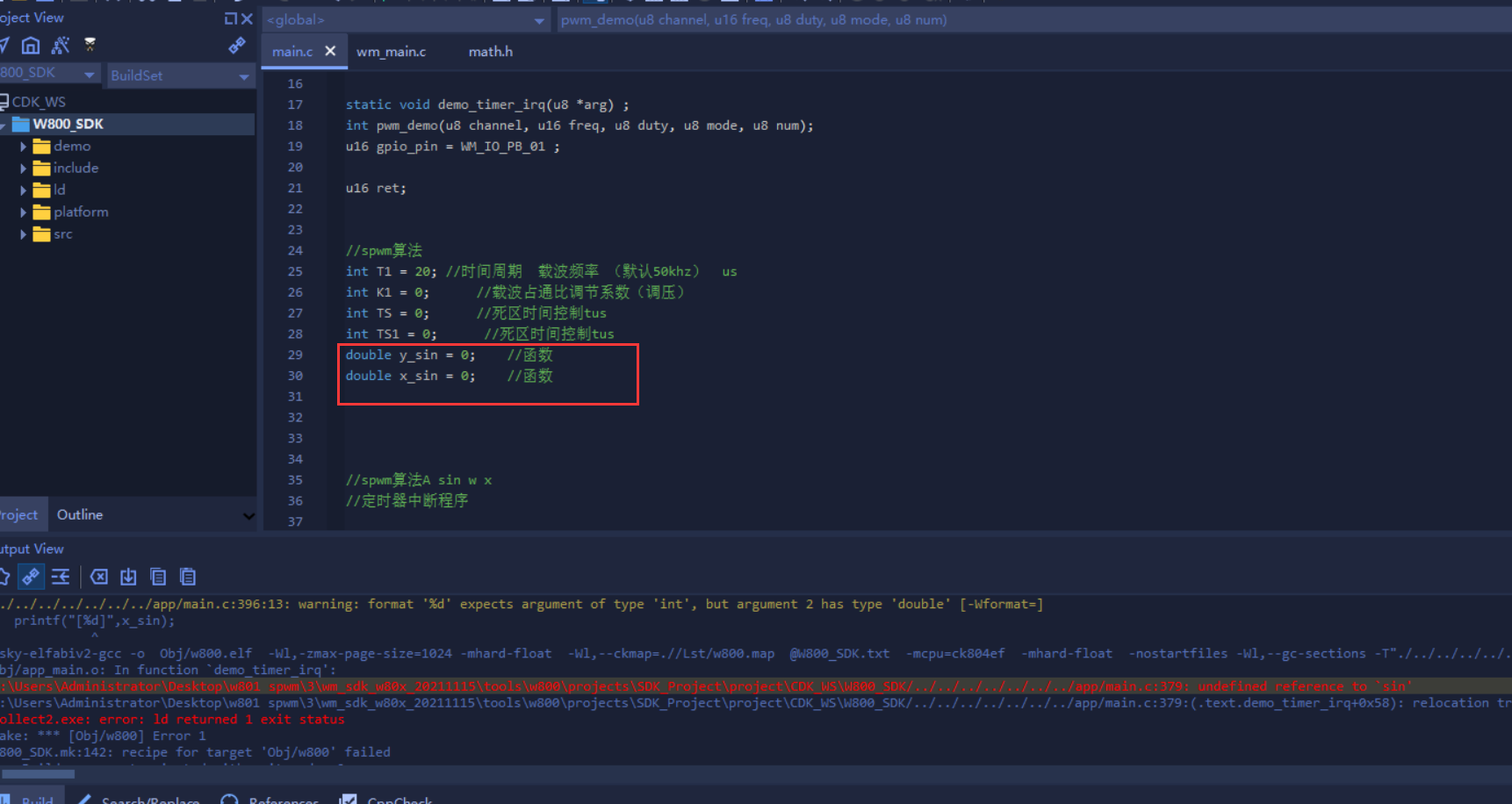Place cursor on 'u16 ret;' line
This screenshot has height=804, width=1512.
pyautogui.click(x=376, y=189)
